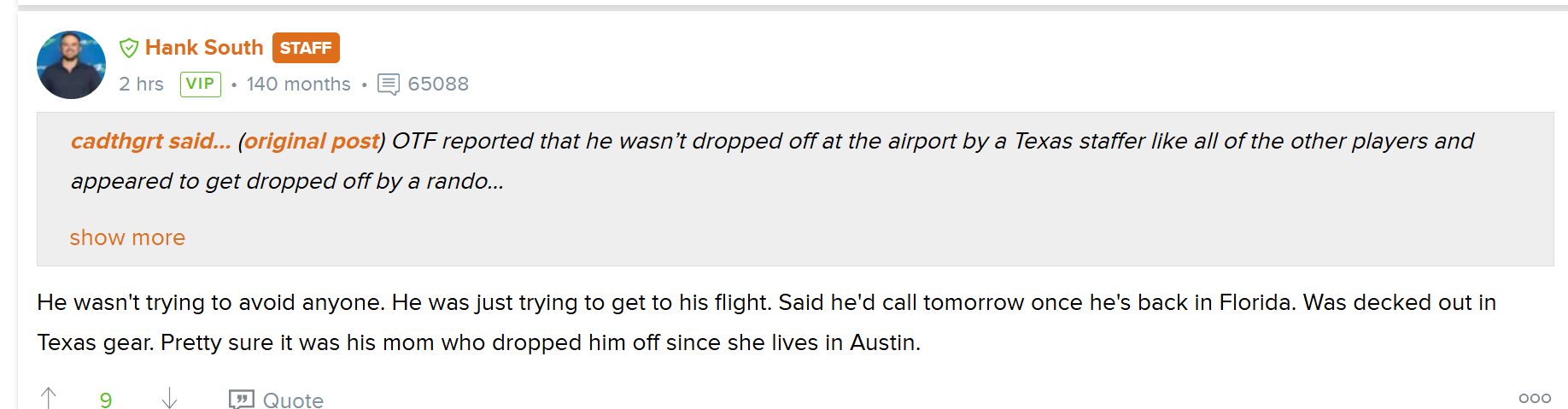The image size is (1568, 409).
Task: Click the Quote speech-bubble icon
Action: point(242,399)
